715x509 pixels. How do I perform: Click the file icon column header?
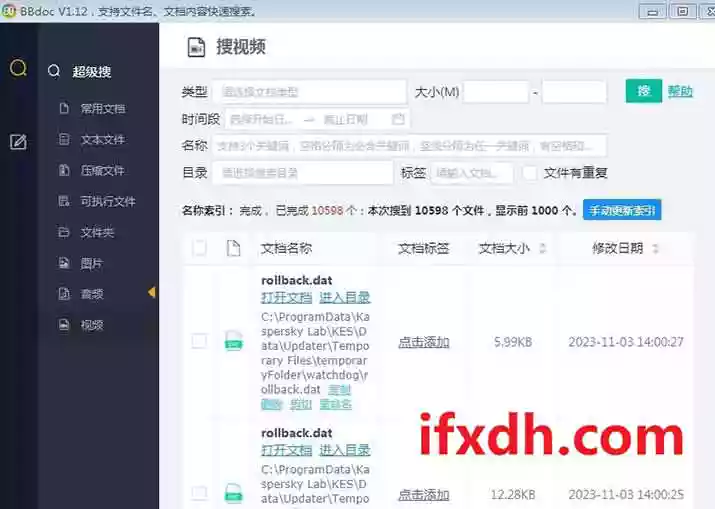point(233,249)
